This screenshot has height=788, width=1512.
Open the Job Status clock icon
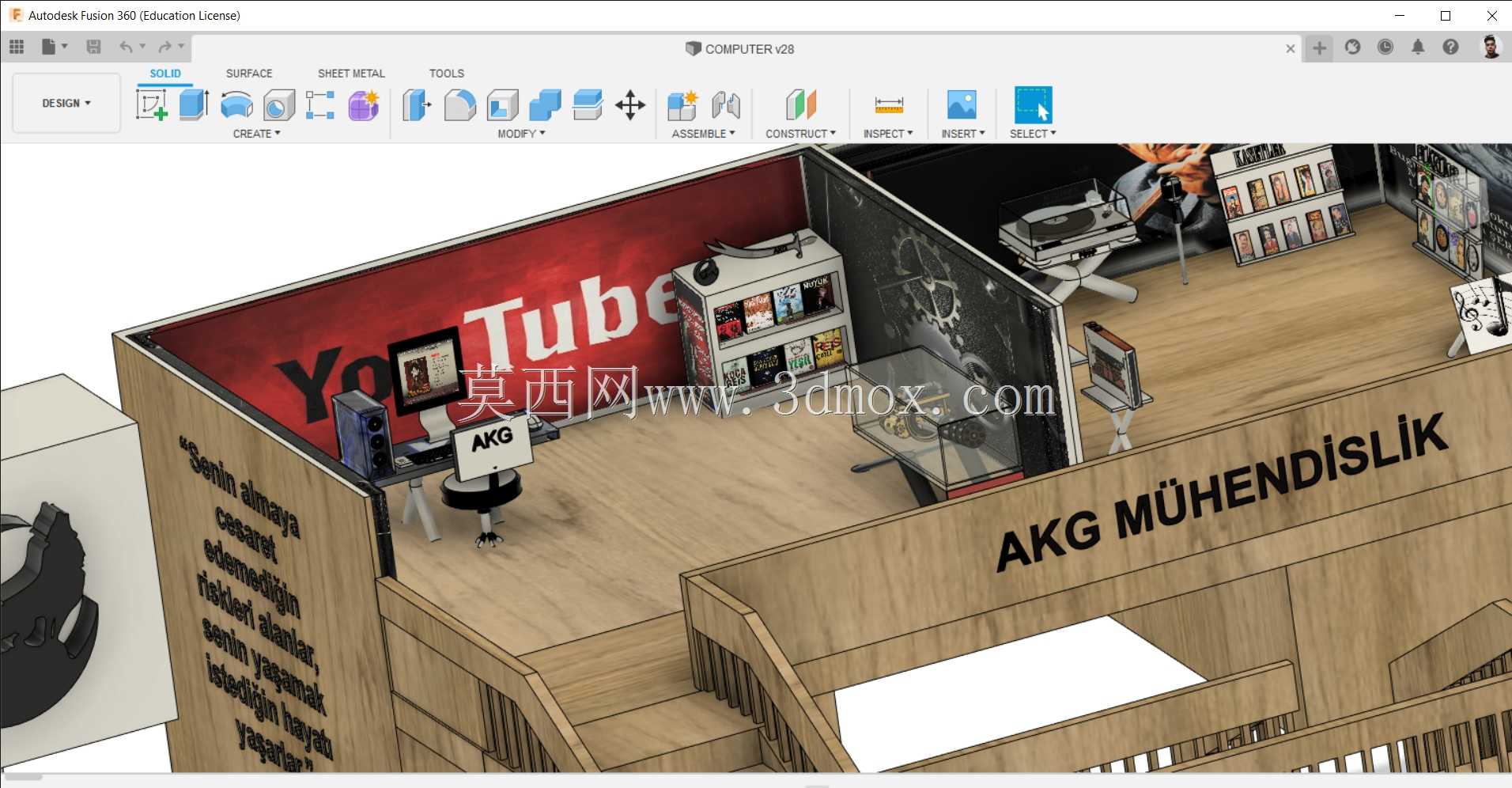(x=1385, y=47)
